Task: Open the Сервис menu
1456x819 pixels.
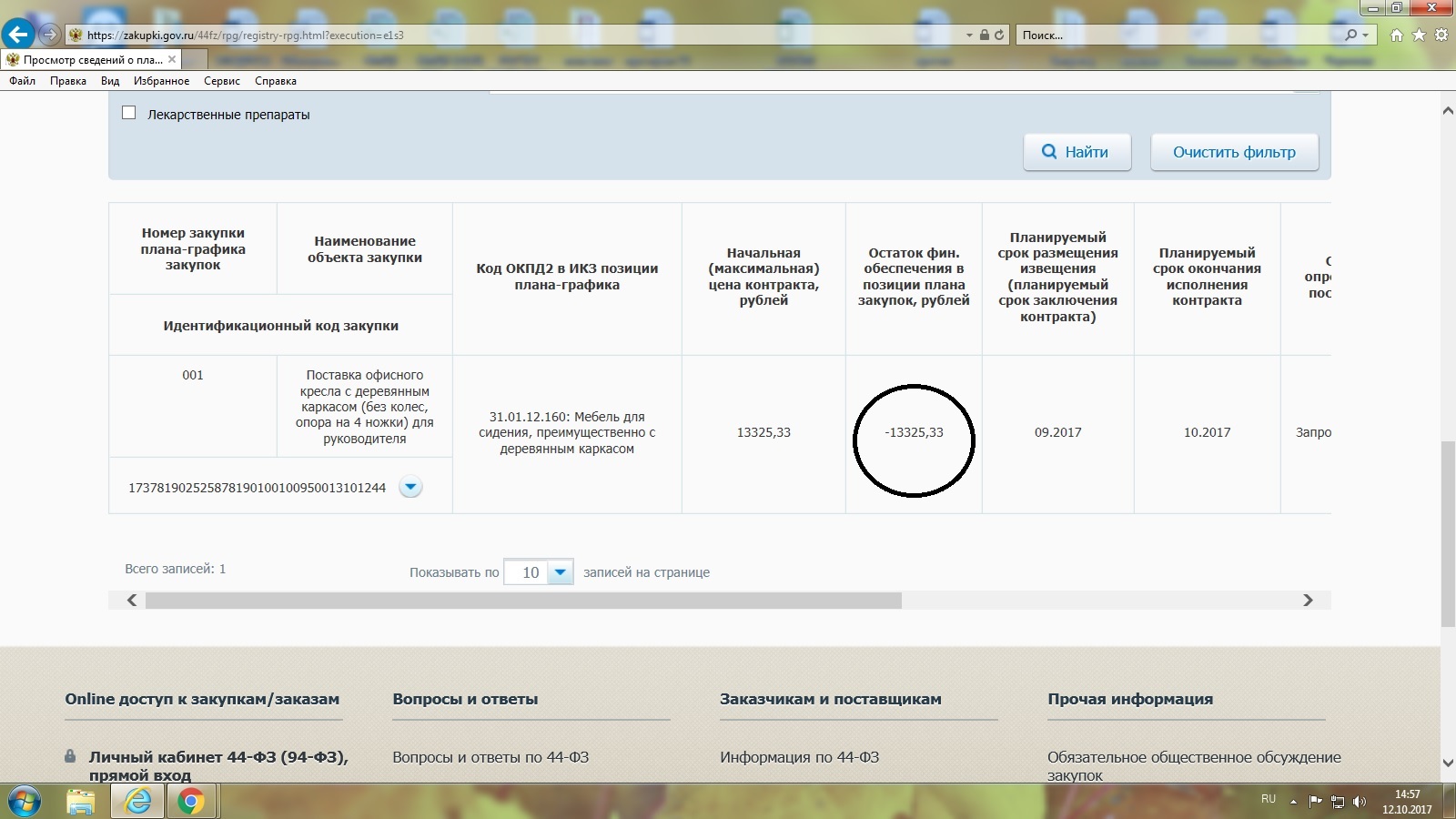Action: [x=222, y=81]
